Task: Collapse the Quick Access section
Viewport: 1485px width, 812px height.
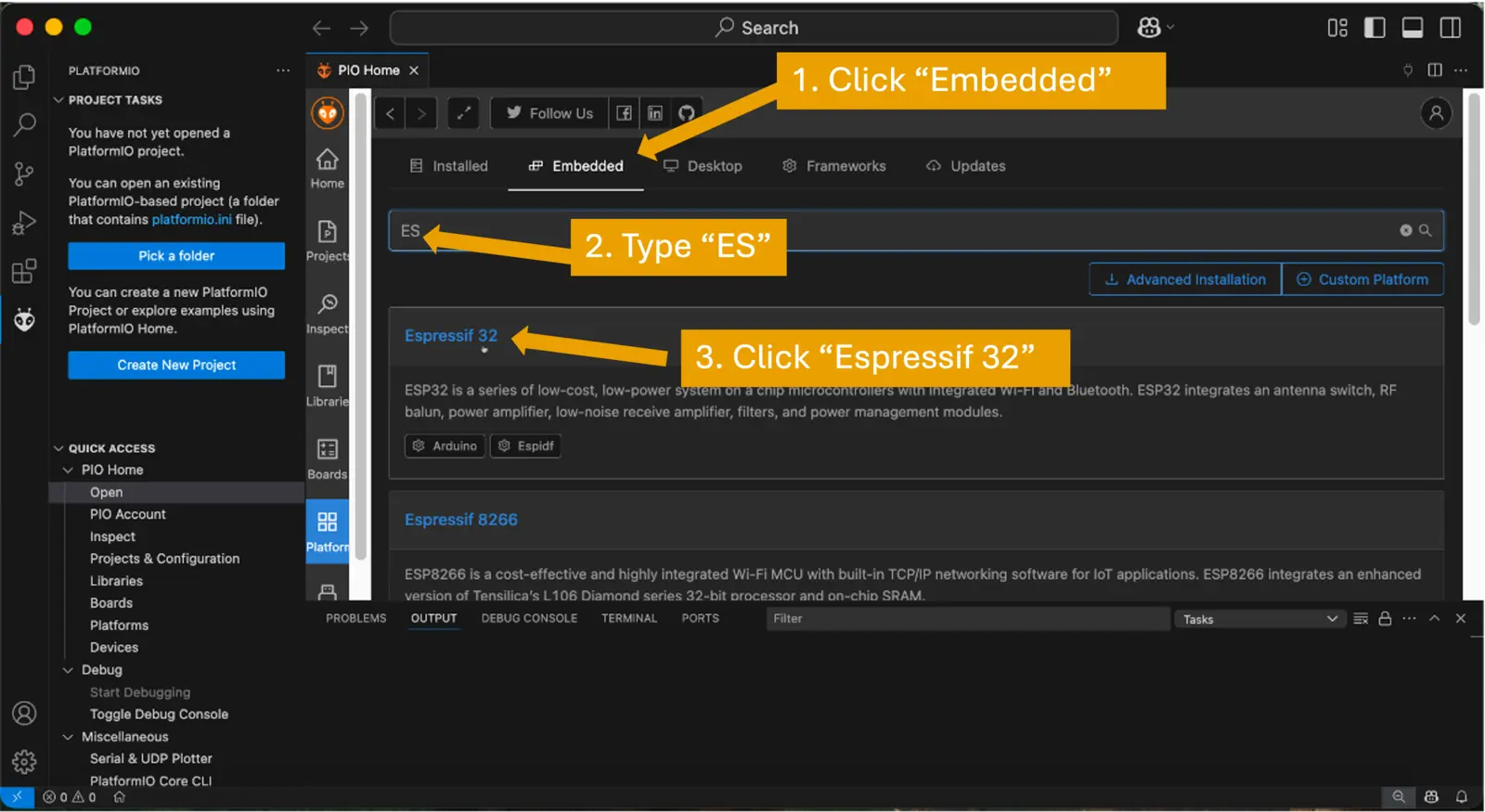Action: 58,448
